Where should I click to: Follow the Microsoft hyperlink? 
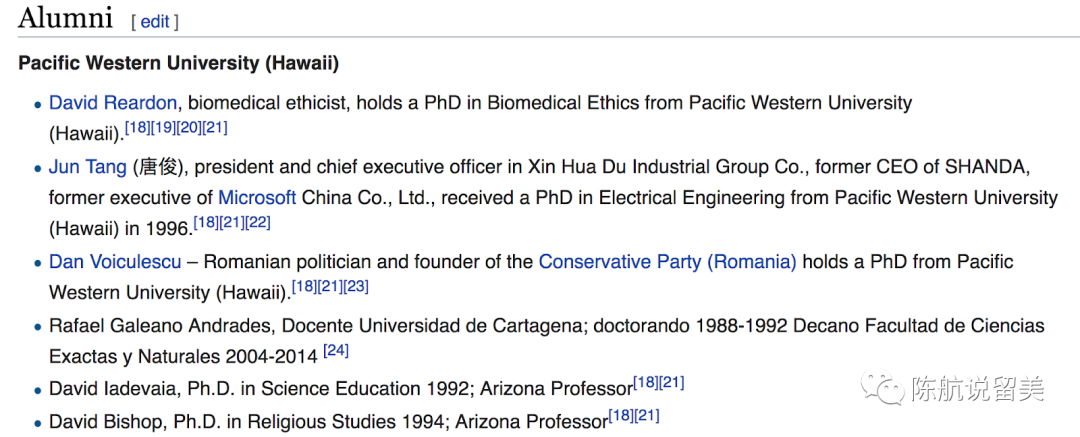pyautogui.click(x=257, y=197)
